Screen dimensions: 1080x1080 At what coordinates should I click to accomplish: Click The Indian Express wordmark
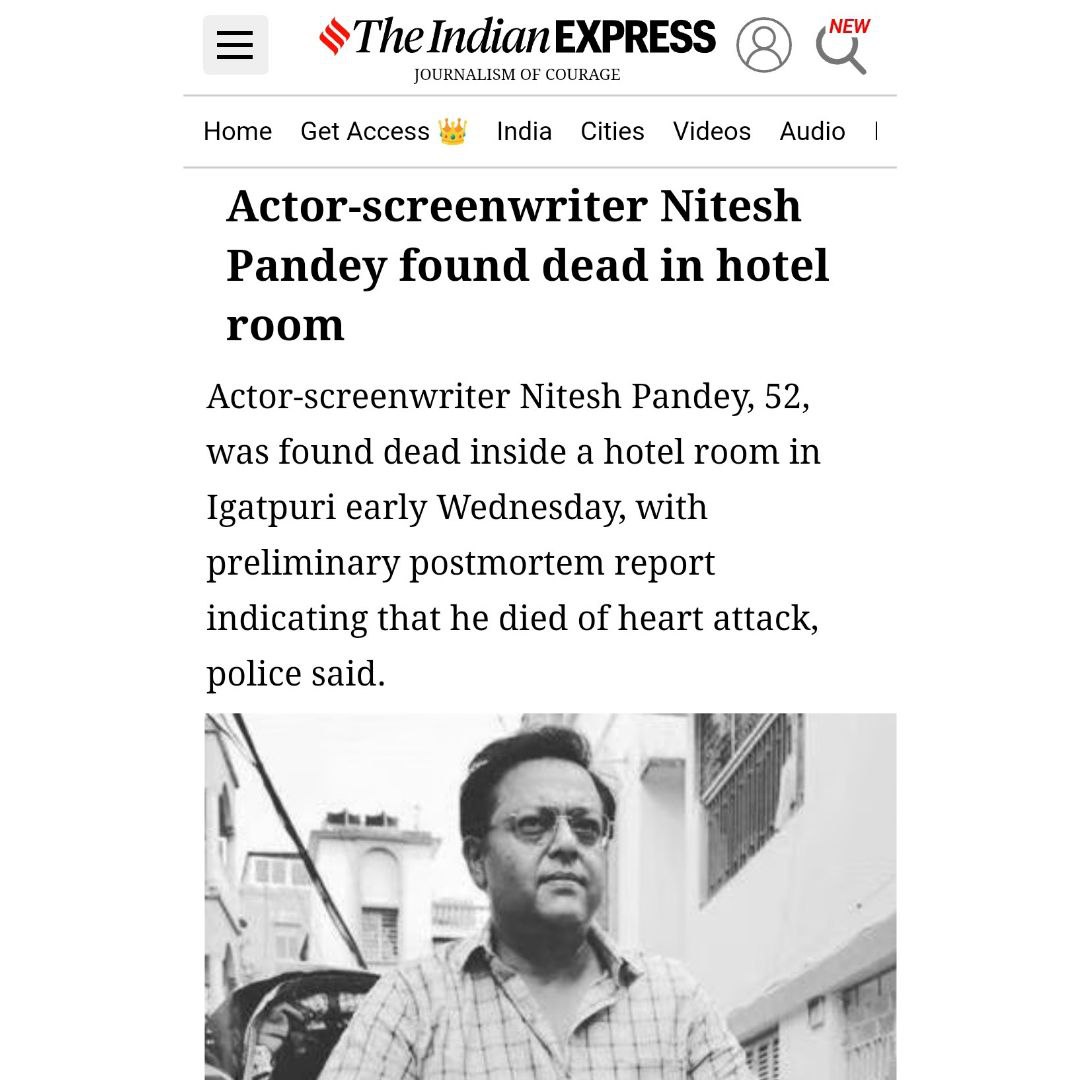(x=535, y=38)
